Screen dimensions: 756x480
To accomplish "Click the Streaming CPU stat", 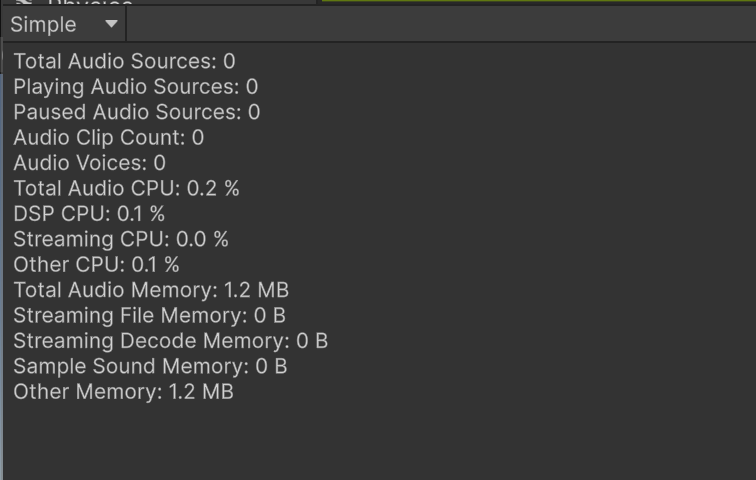I will pos(120,239).
